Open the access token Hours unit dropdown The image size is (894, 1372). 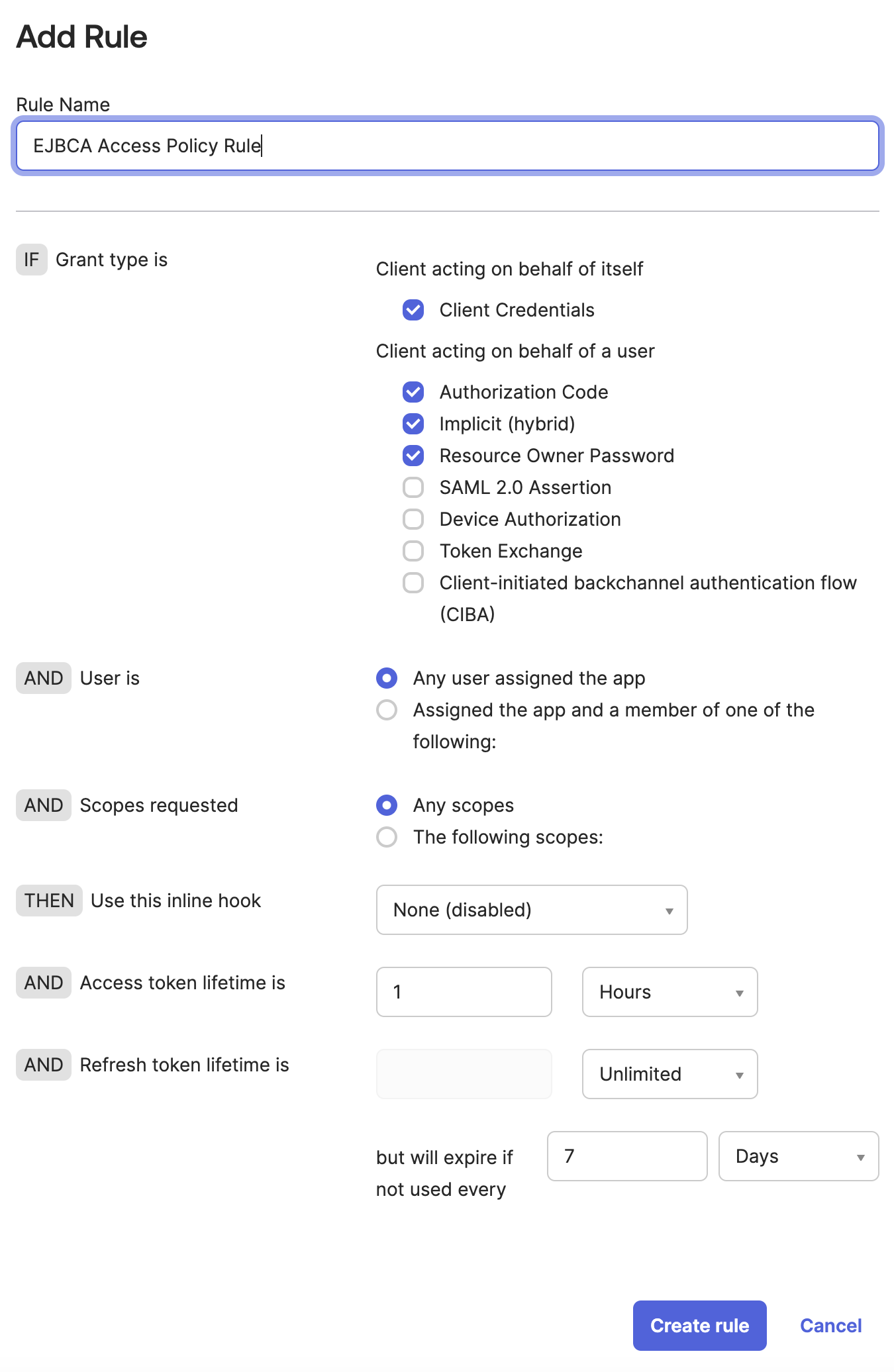670,992
